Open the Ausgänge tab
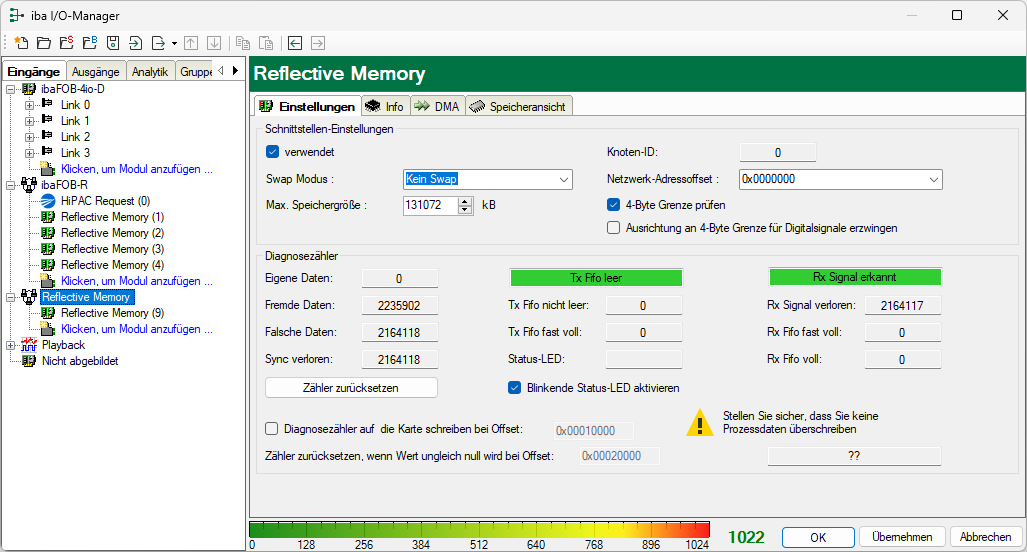1027x552 pixels. [x=96, y=72]
